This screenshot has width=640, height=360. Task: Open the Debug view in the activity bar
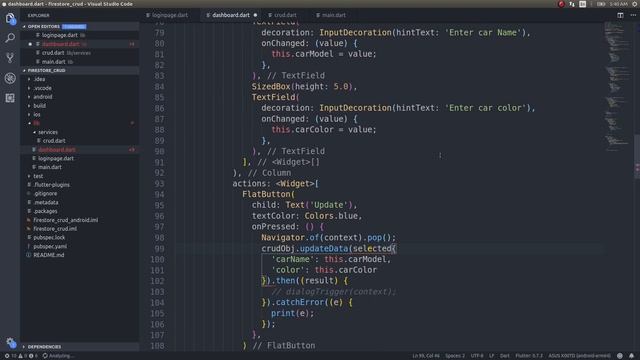tap(10, 78)
